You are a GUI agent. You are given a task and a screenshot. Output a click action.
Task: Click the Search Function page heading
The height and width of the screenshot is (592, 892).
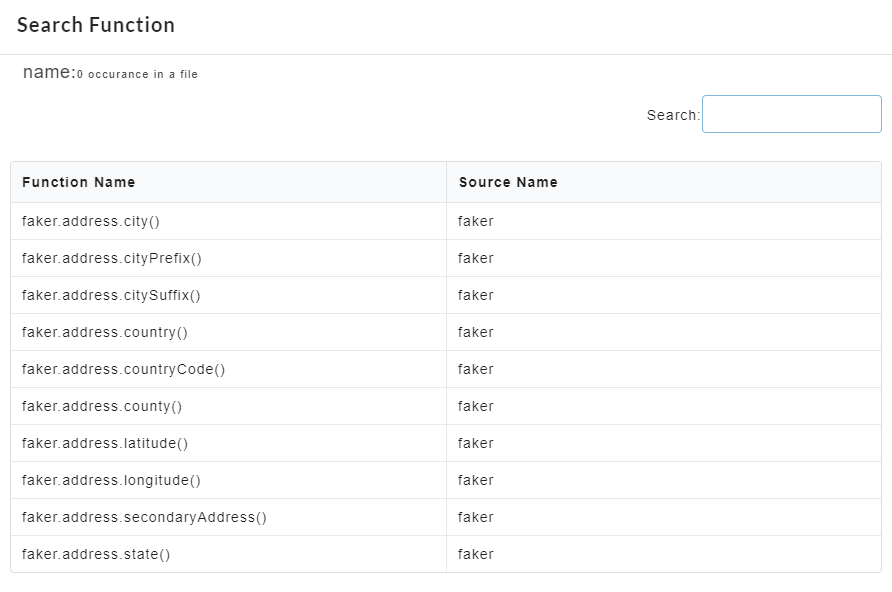(96, 25)
